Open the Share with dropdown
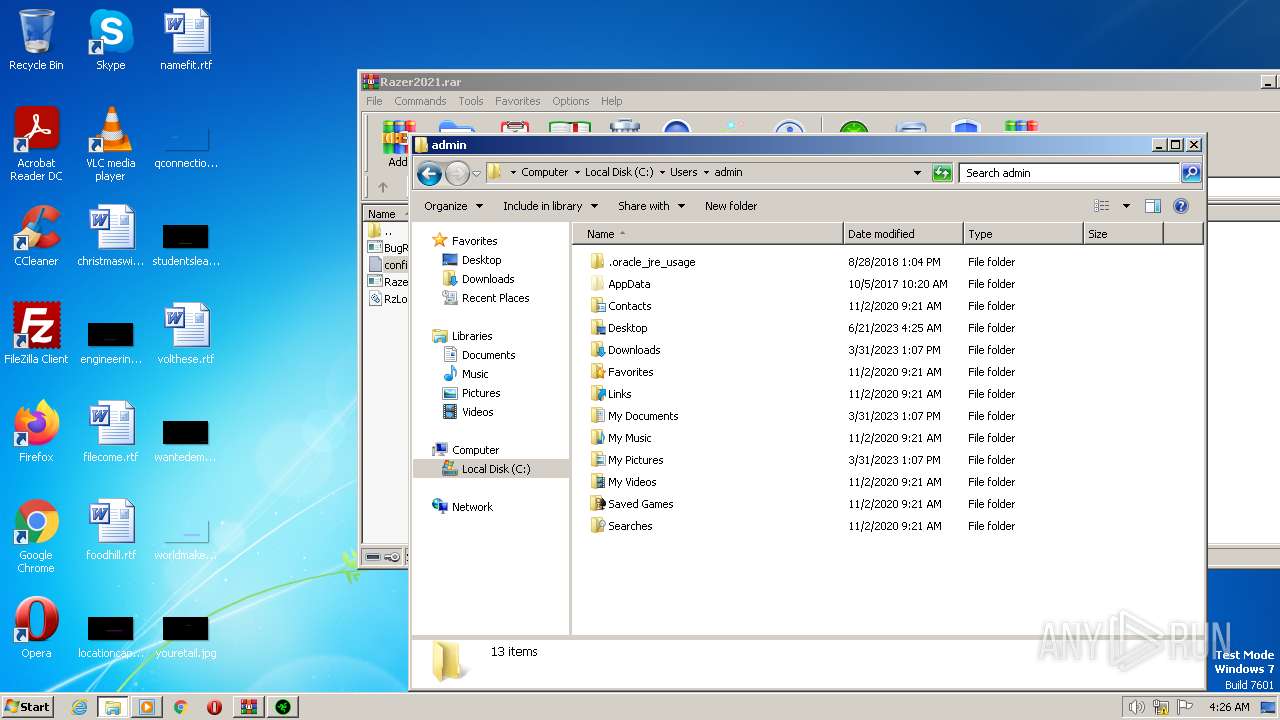The image size is (1280, 720). pos(651,206)
